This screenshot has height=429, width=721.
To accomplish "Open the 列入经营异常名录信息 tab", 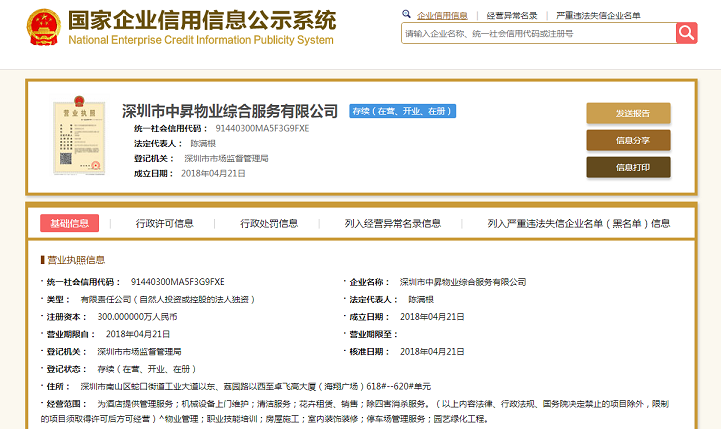I will tap(392, 224).
